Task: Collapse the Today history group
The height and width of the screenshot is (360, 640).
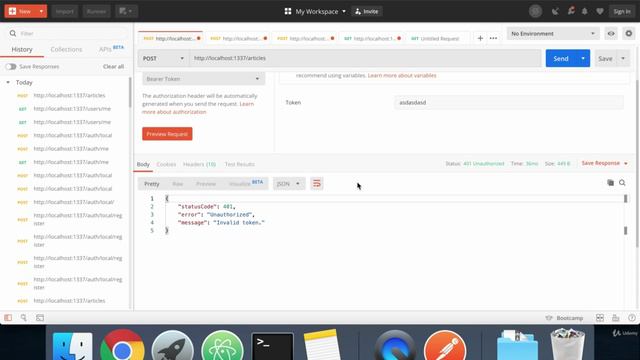Action: click(x=8, y=82)
